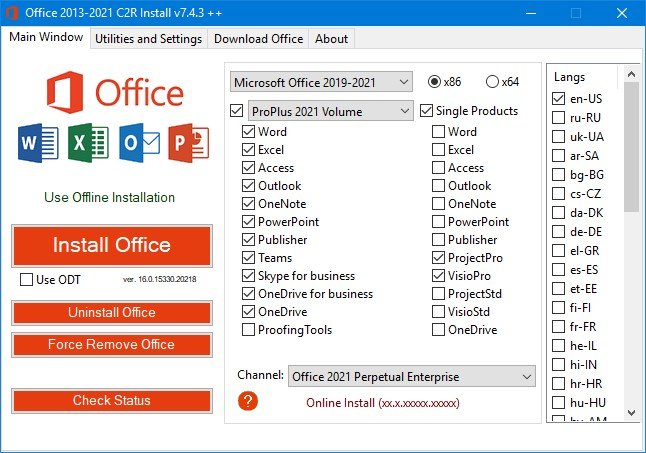Viewport: 646px width, 453px height.
Task: Click version text 16.0.15330.20218
Action: 159,279
